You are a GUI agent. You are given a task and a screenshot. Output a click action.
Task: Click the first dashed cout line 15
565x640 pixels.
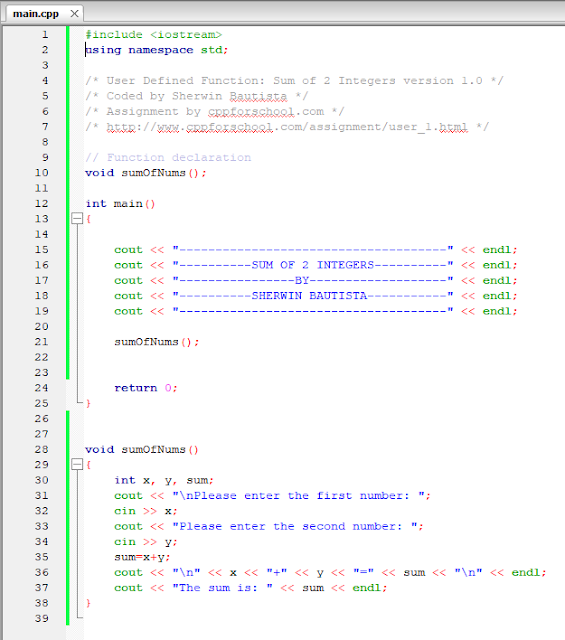coord(316,250)
